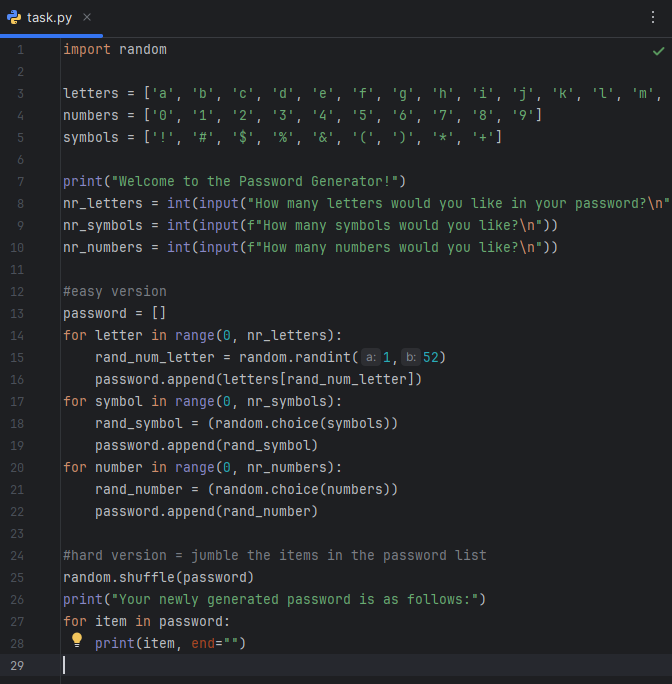
Task: Click 'password.append(rand_symbol)' line
Action: pyautogui.click(x=206, y=445)
